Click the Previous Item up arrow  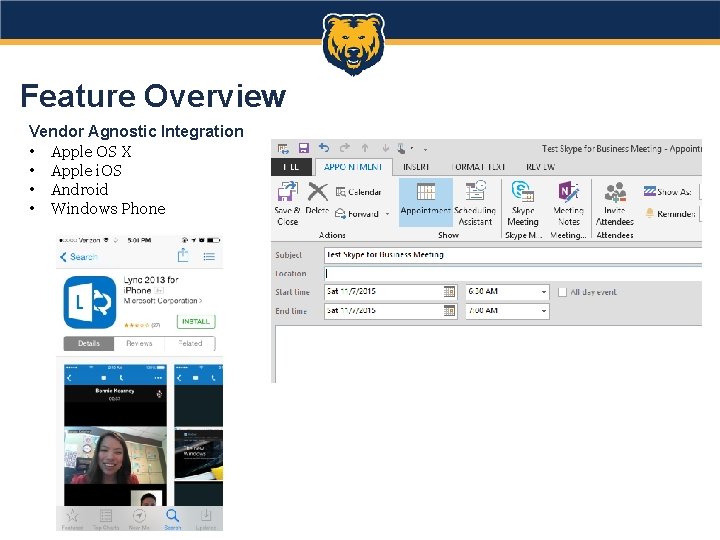pos(365,148)
